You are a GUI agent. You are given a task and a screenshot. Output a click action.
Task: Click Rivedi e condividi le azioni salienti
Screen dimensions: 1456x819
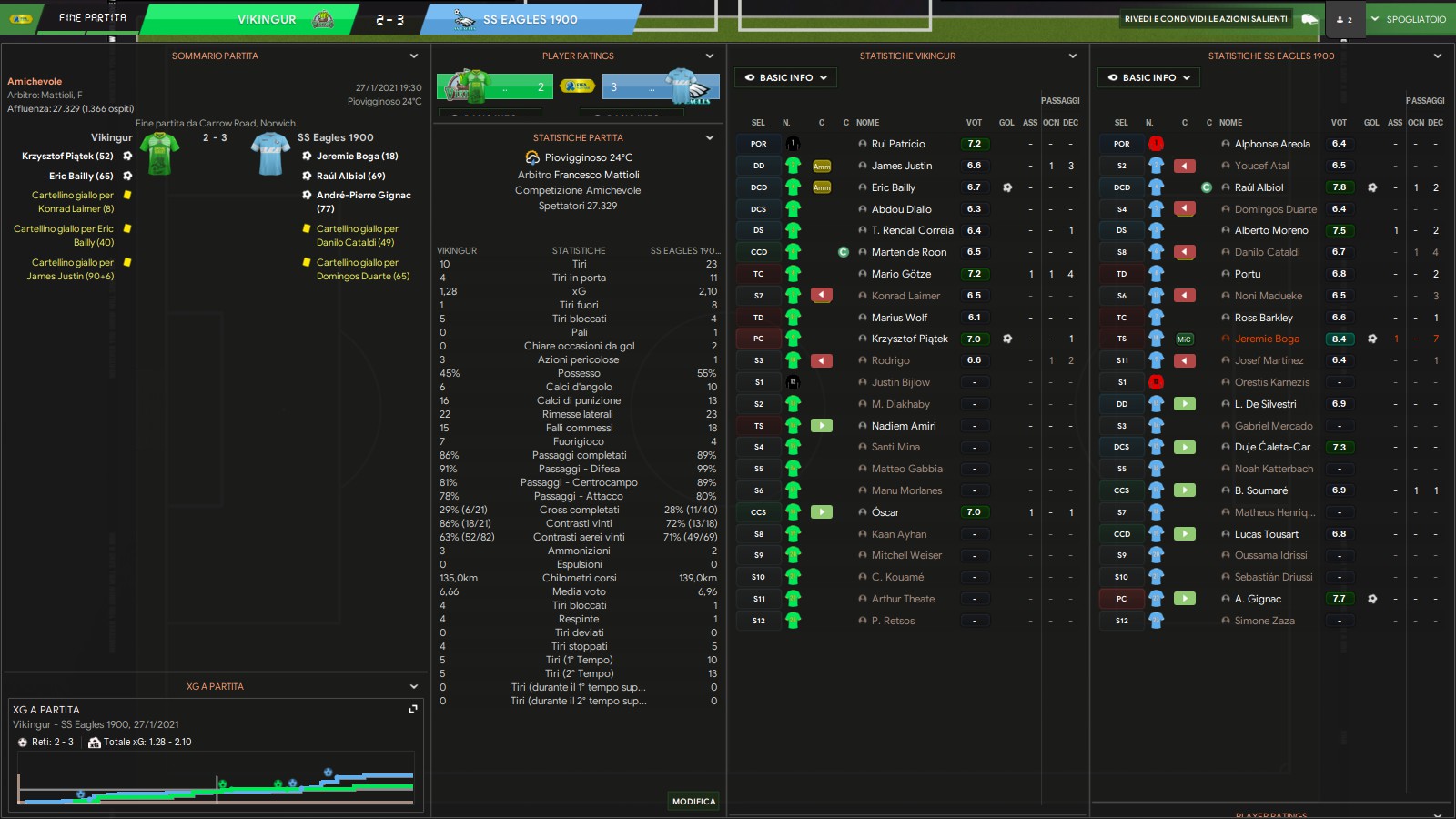[1206, 19]
